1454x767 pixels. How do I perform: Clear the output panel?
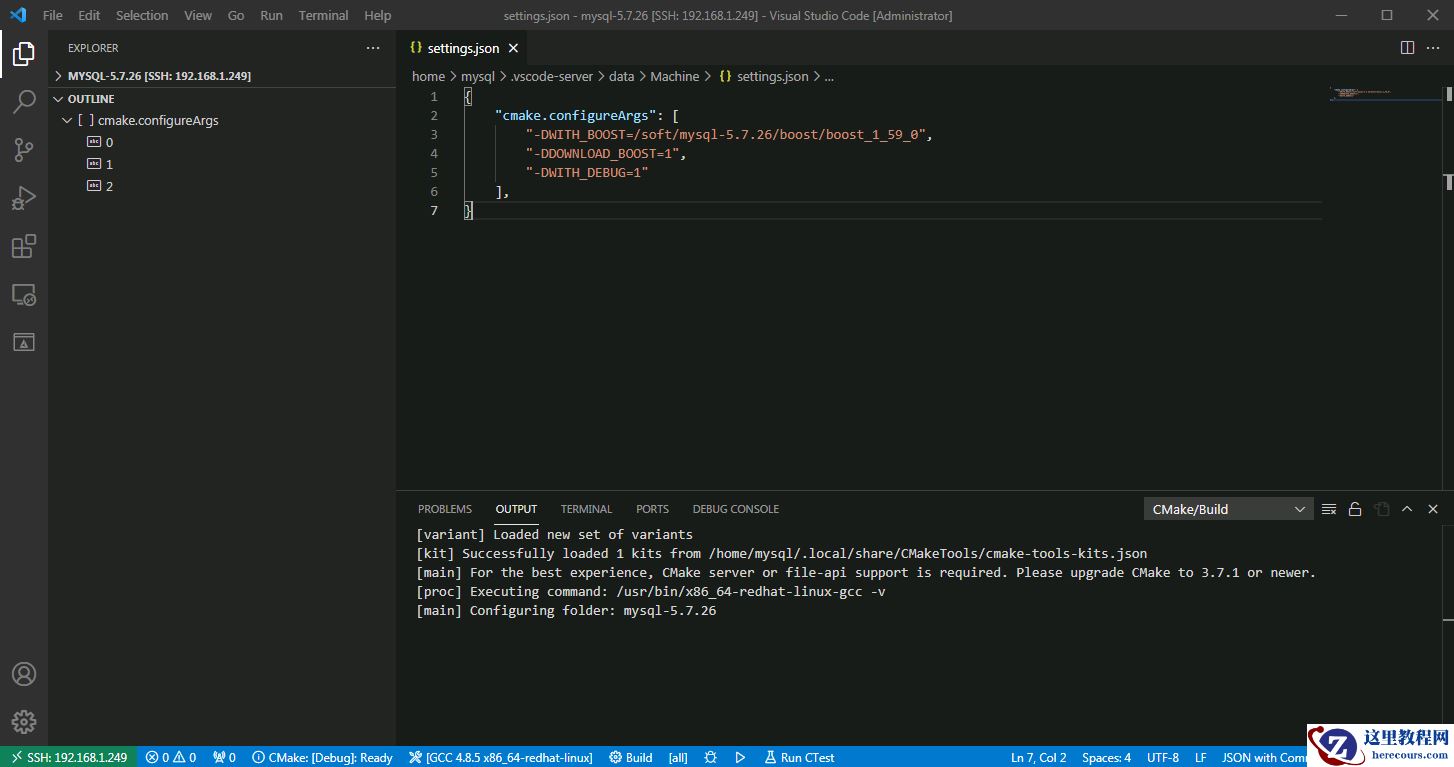1329,509
